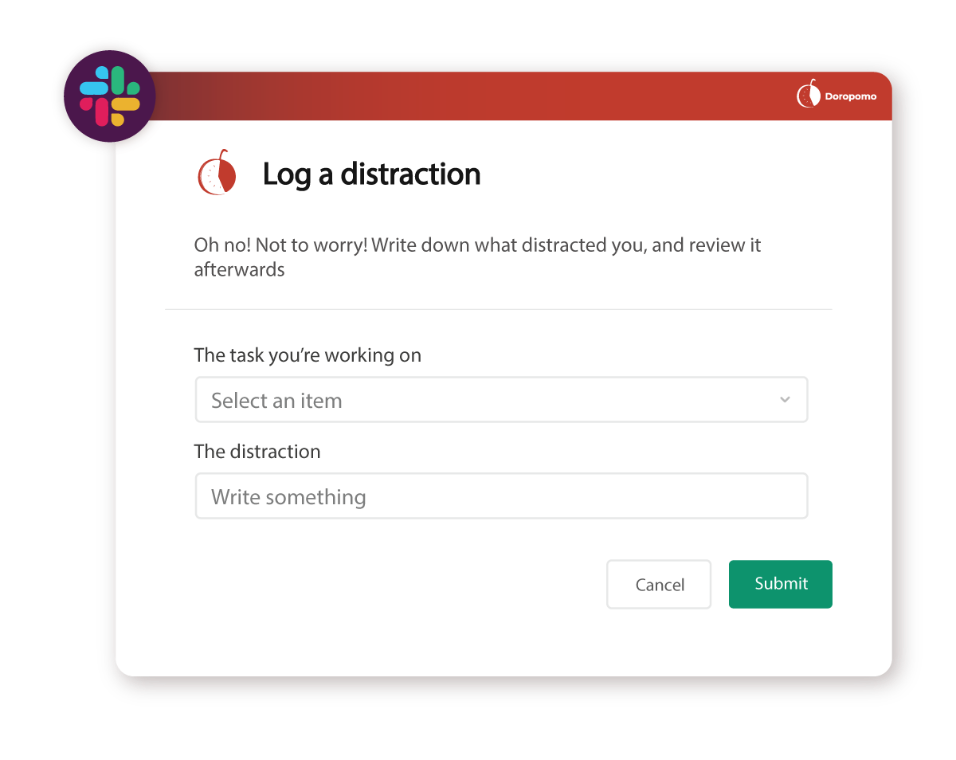Submit the distraction log

(x=780, y=584)
